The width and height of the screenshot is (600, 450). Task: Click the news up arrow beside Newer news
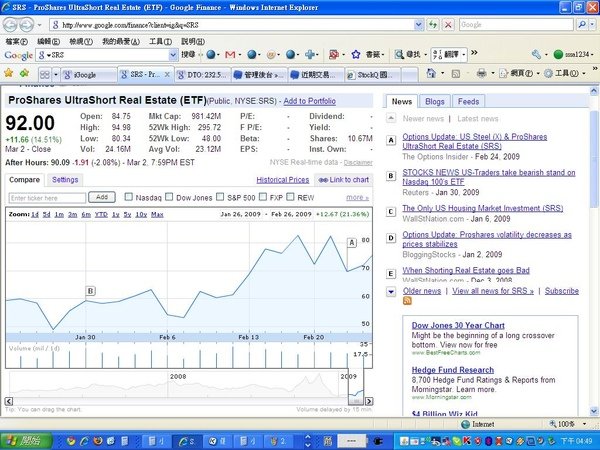point(391,118)
